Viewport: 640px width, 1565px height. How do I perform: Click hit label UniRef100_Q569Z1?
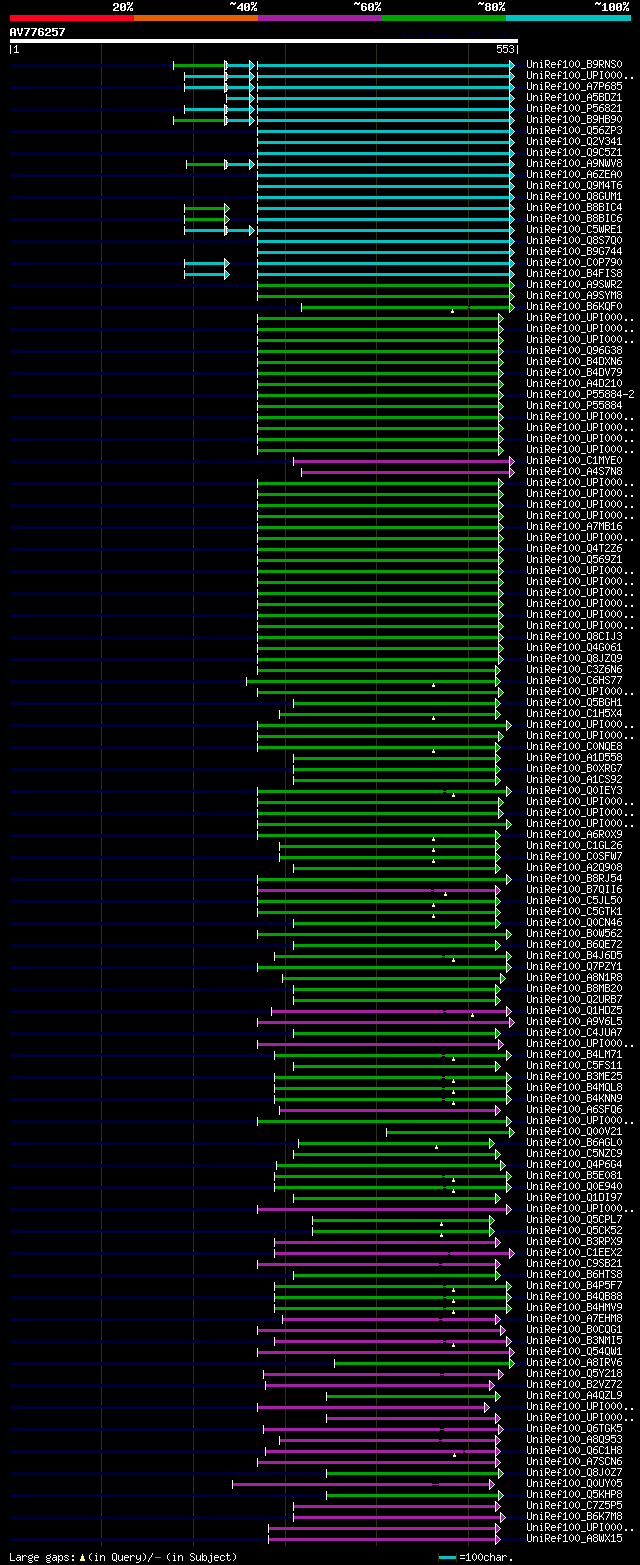click(x=574, y=560)
